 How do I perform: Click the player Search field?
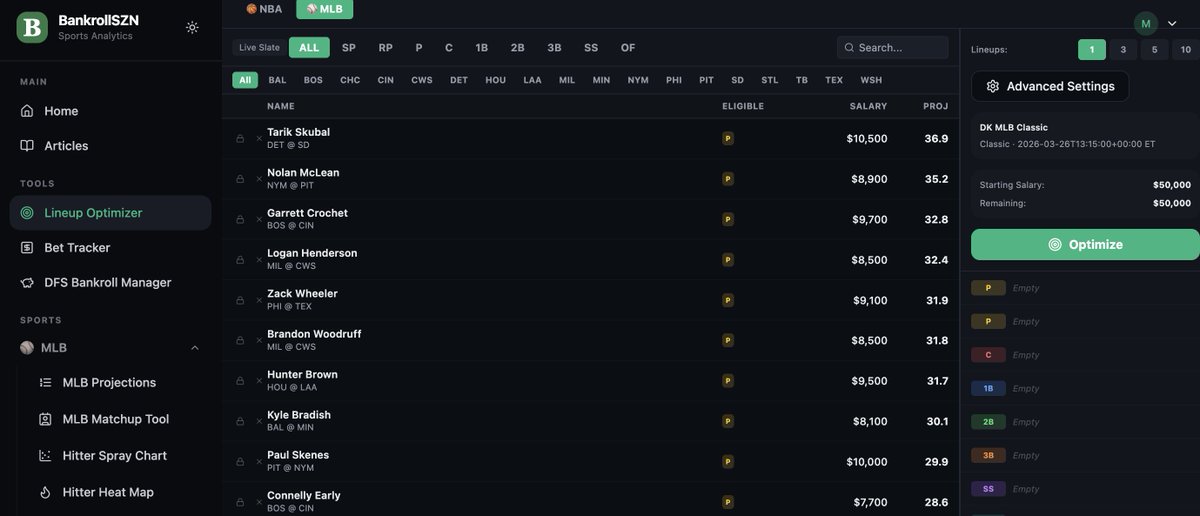(x=893, y=47)
